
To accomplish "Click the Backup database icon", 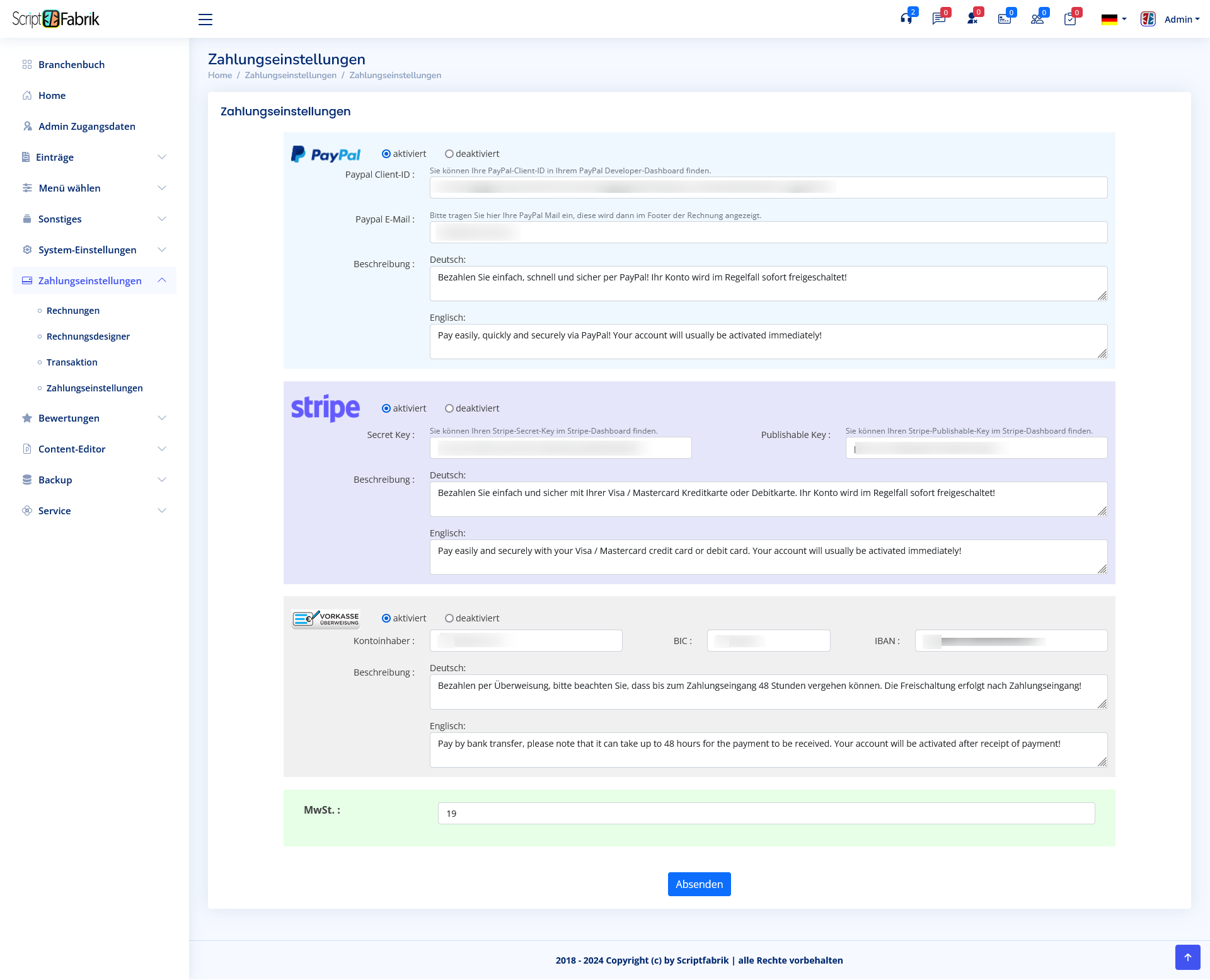I will (27, 480).
